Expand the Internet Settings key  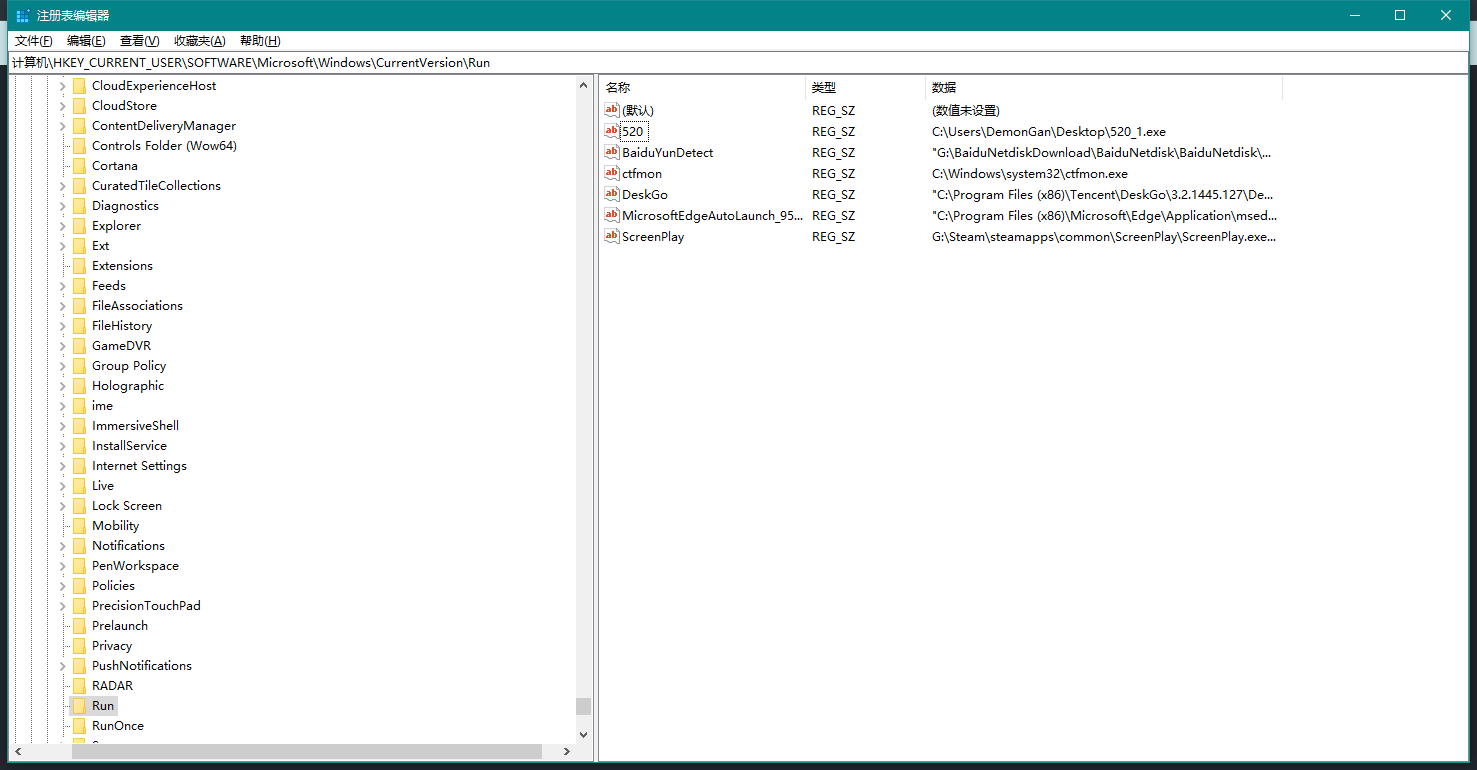[62, 465]
